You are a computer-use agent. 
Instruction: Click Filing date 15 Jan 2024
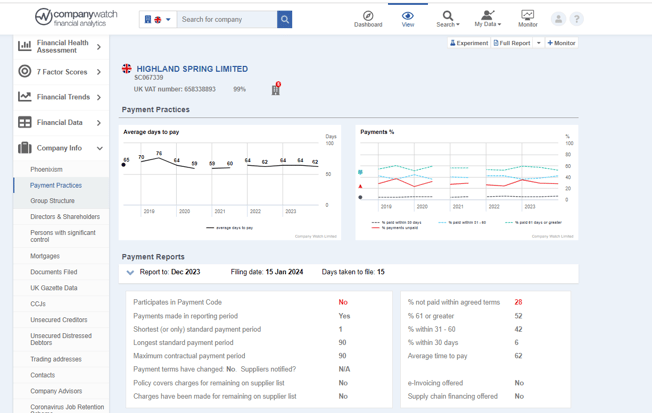coord(267,272)
